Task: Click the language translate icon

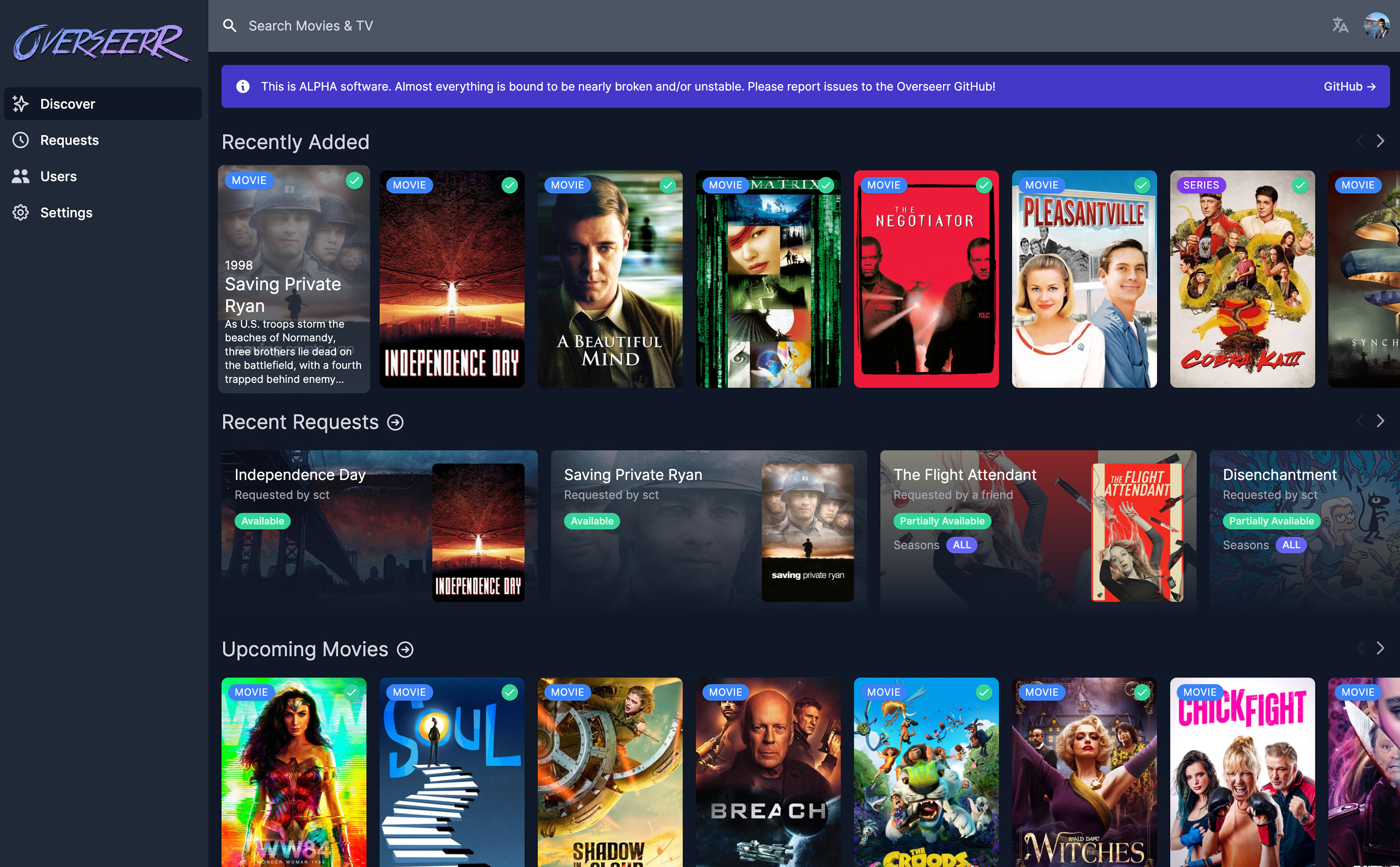Action: [1340, 25]
